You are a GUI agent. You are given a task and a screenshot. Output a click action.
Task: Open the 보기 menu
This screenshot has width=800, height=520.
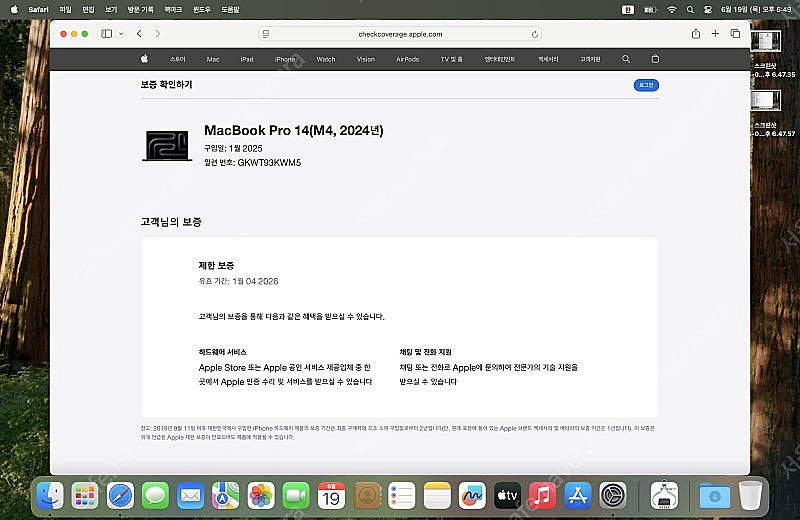click(111, 9)
